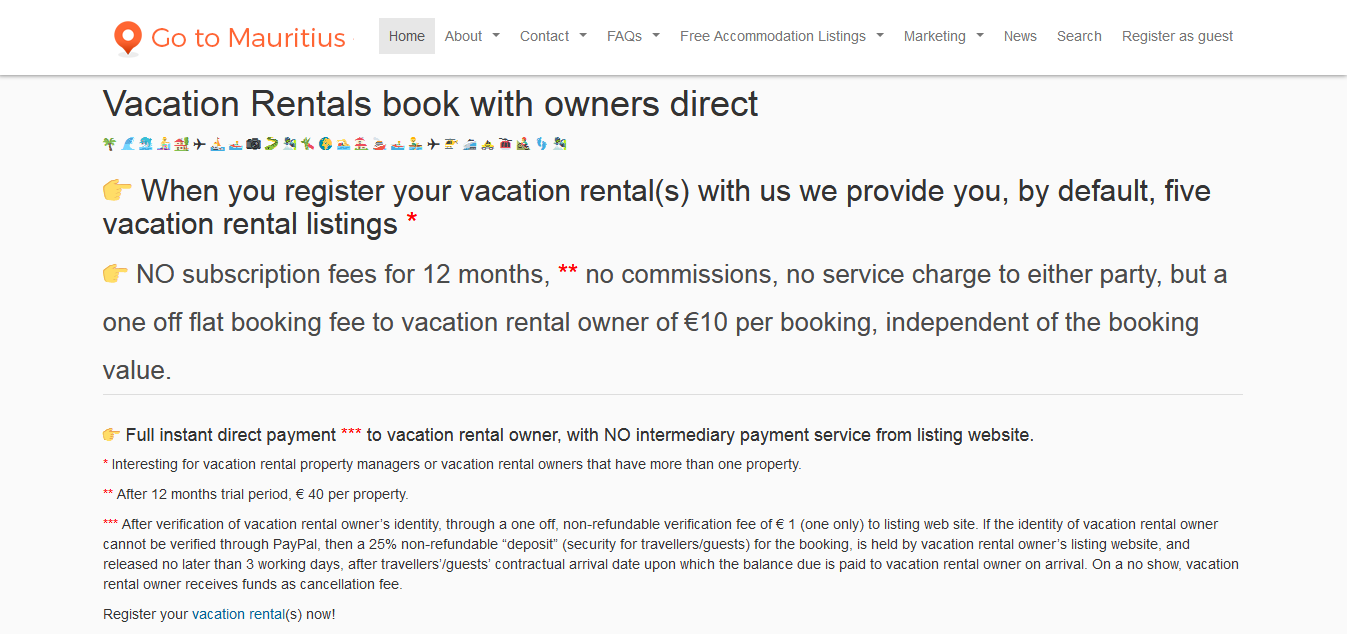Click the globe emoji icon
Image resolution: width=1347 pixels, height=634 pixels.
(325, 144)
